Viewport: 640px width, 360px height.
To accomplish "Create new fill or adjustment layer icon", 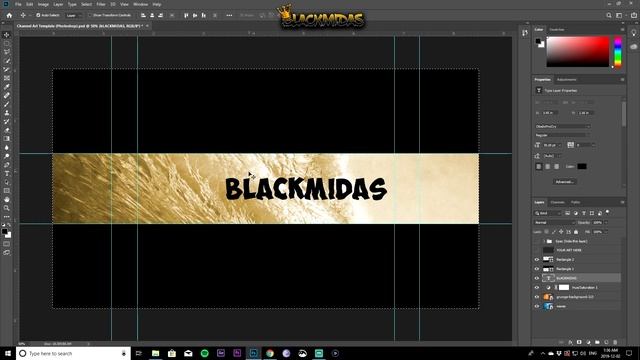I will (588, 342).
